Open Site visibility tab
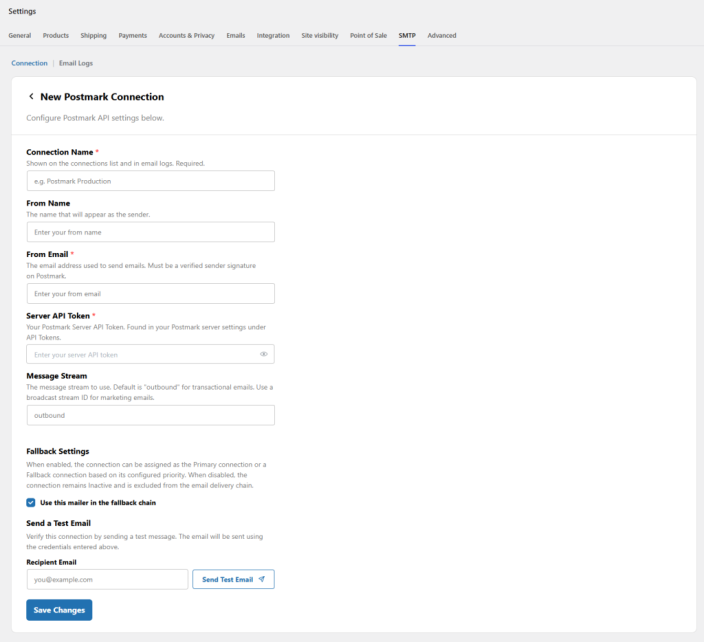Image resolution: width=704 pixels, height=642 pixels. click(x=320, y=35)
